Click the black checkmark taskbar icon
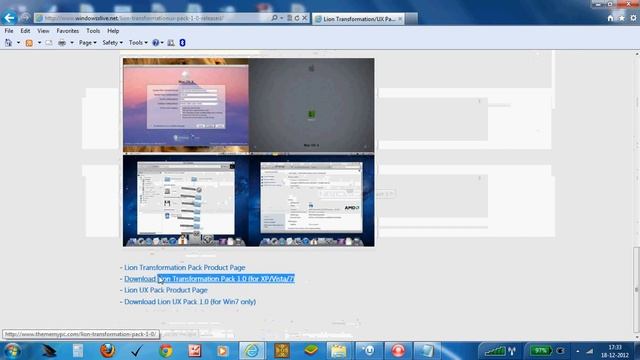This screenshot has width=640, height=360. click(x=136, y=351)
